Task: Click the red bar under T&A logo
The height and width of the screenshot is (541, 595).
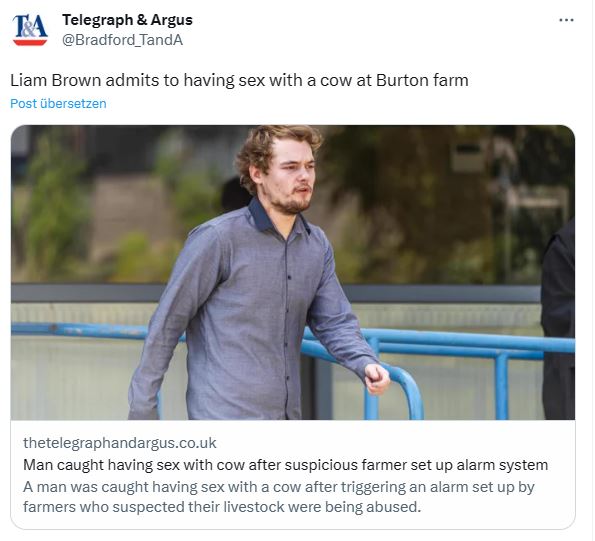Action: click(30, 42)
